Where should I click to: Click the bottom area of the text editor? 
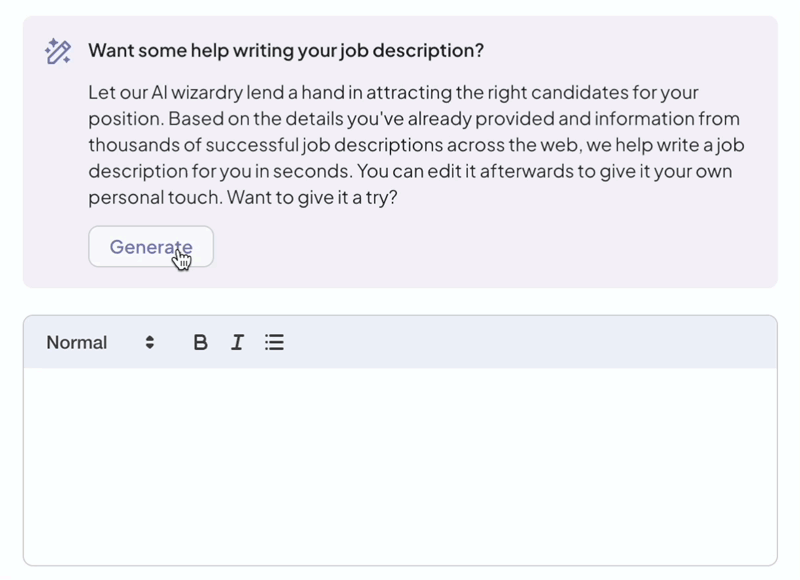(400, 540)
